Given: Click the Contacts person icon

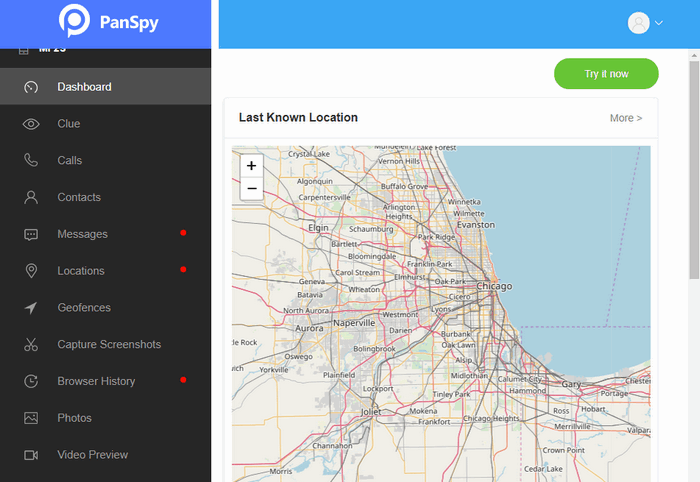Looking at the screenshot, I should [x=31, y=197].
